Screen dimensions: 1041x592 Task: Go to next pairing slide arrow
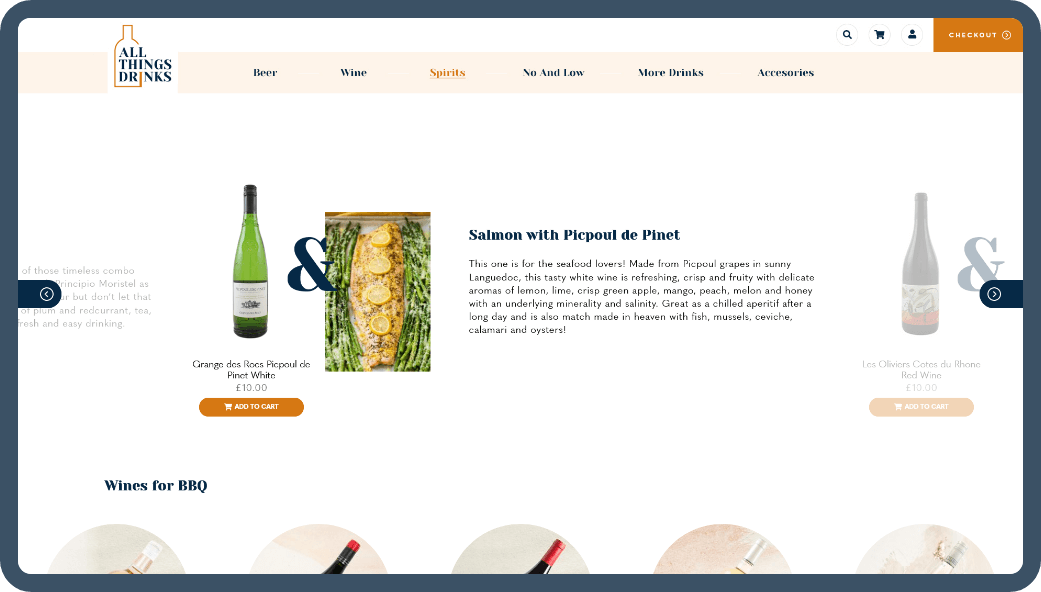coord(1001,294)
